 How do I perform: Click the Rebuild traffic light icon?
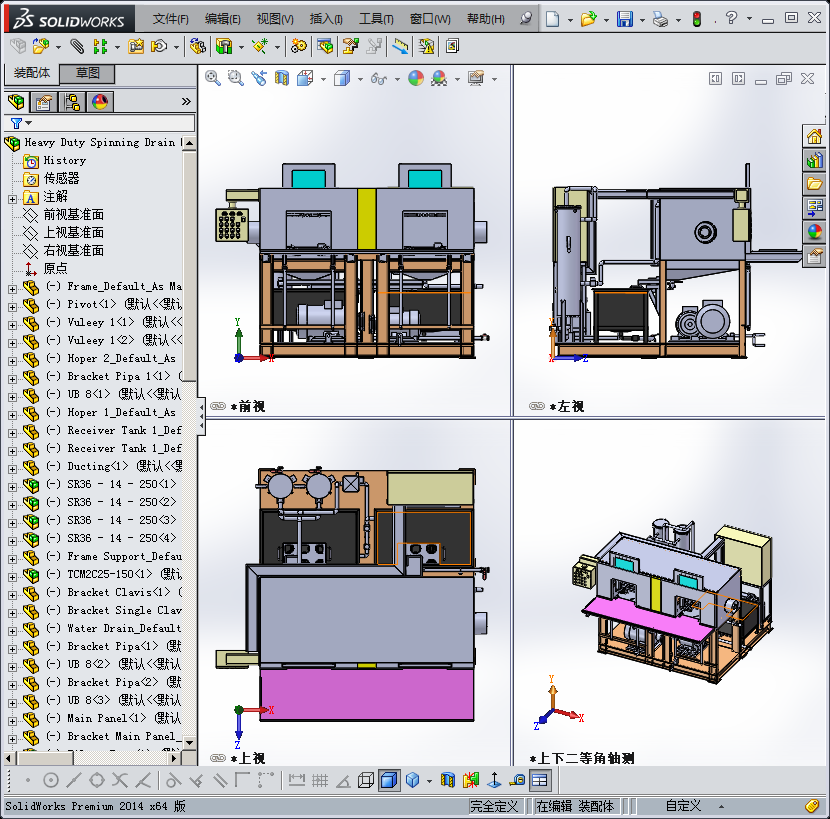[697, 19]
